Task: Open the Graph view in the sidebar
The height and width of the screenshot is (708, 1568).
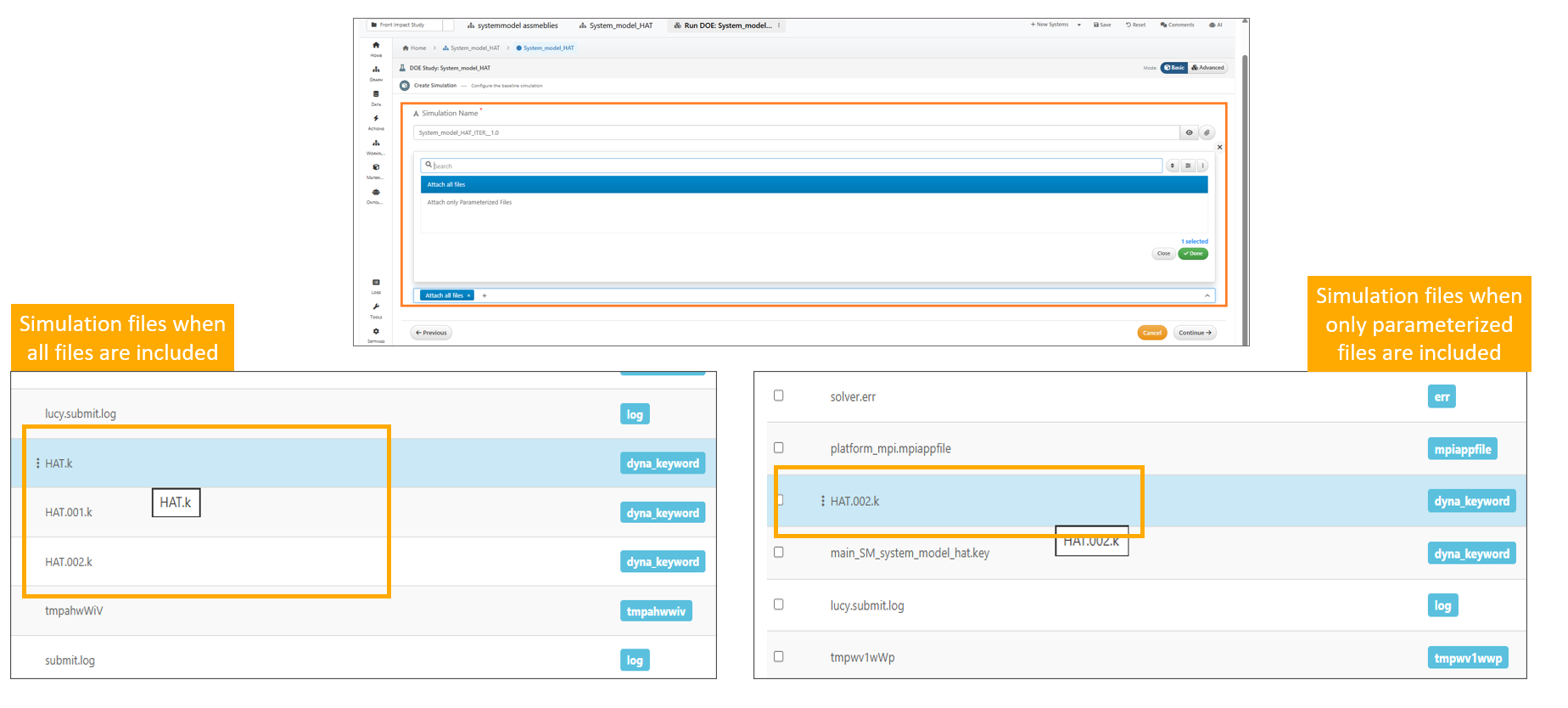Action: (x=376, y=70)
